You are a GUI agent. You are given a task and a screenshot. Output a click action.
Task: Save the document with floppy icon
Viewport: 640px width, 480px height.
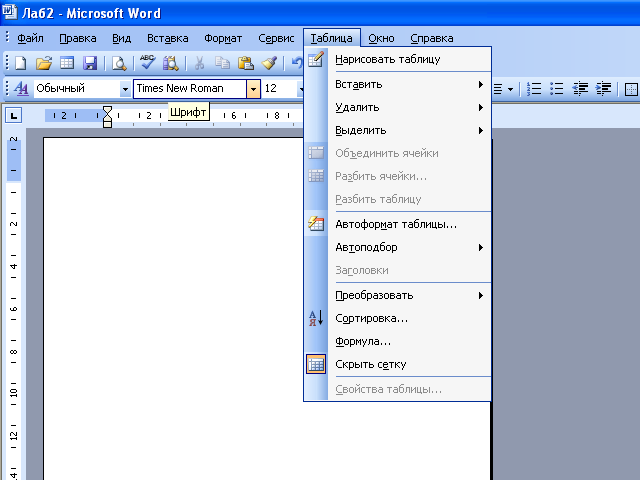(x=90, y=63)
